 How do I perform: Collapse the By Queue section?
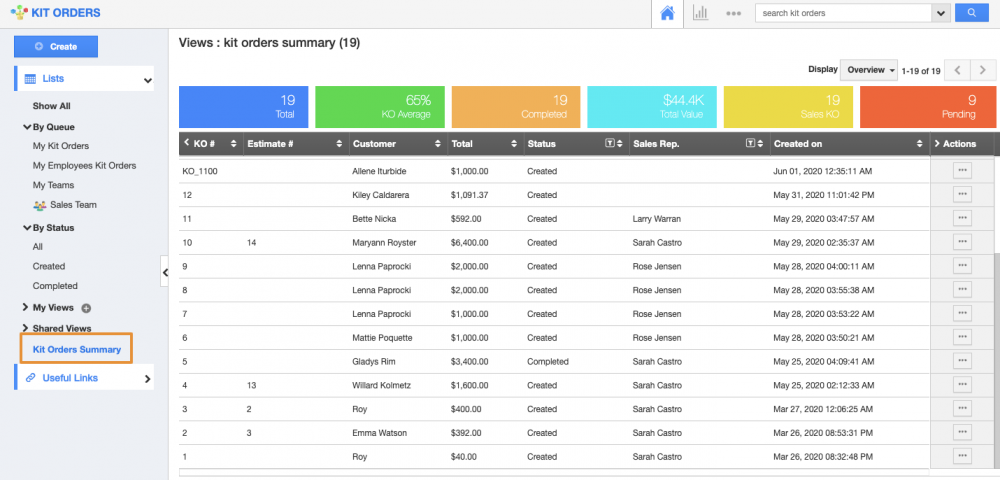tap(27, 127)
